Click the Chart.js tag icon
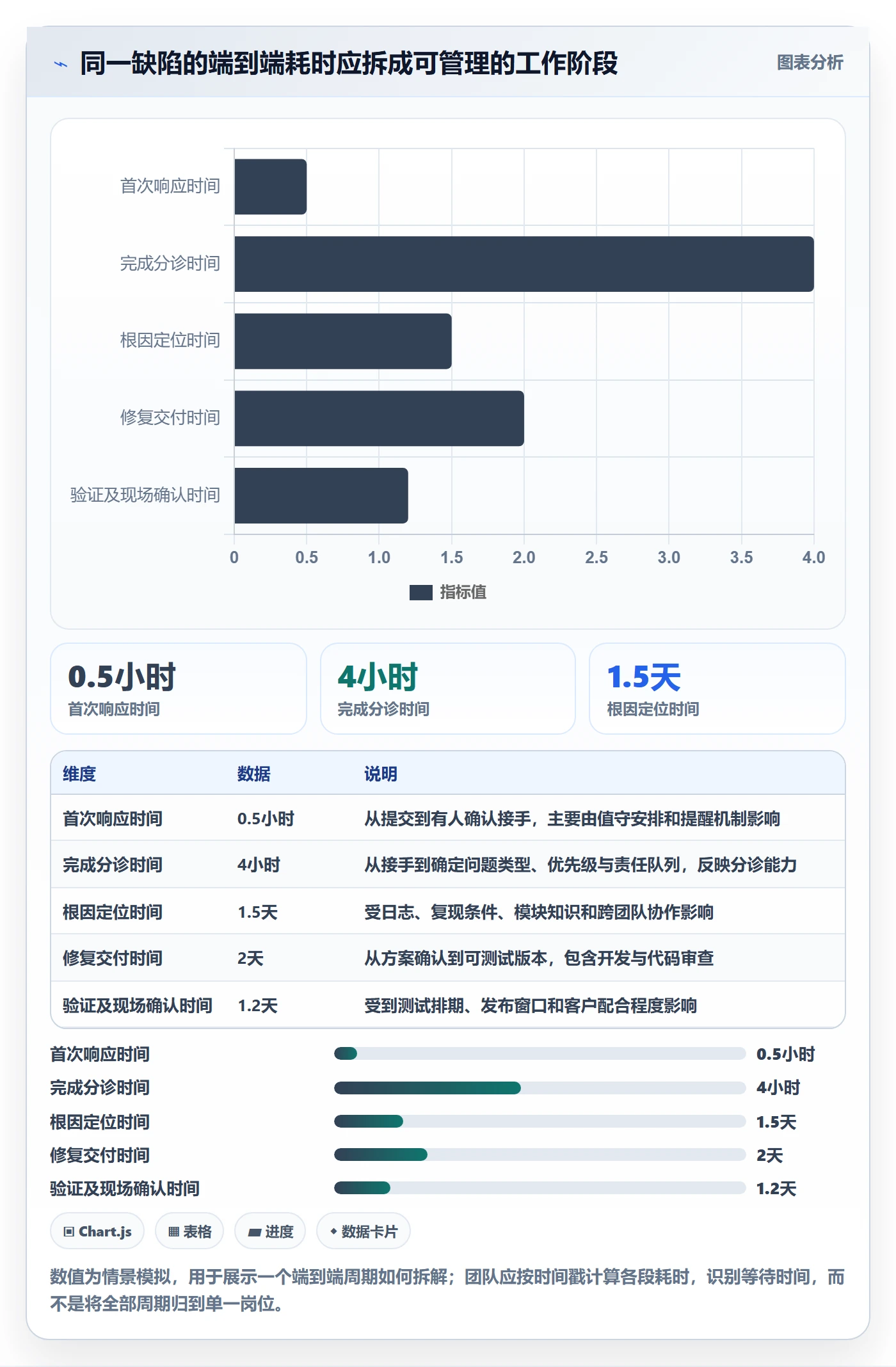896x1367 pixels. [69, 1231]
